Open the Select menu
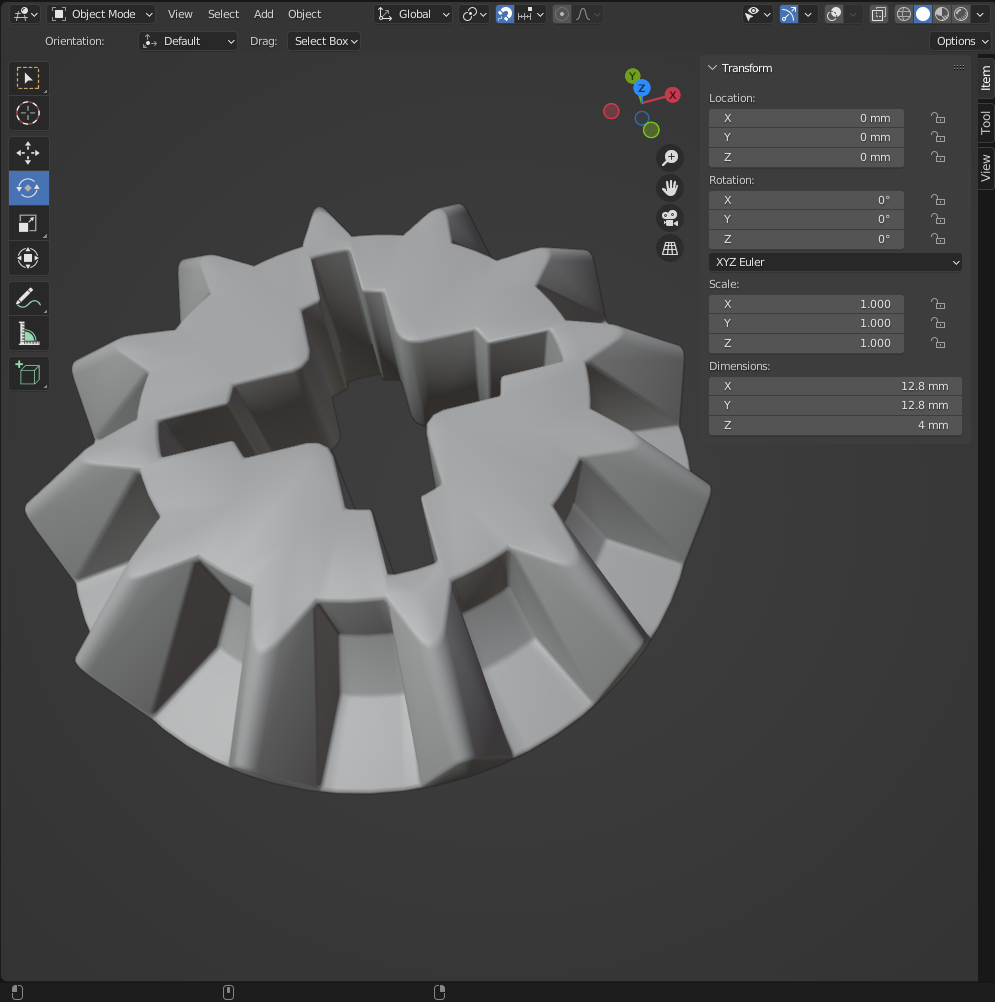This screenshot has height=1002, width=995. coord(223,14)
